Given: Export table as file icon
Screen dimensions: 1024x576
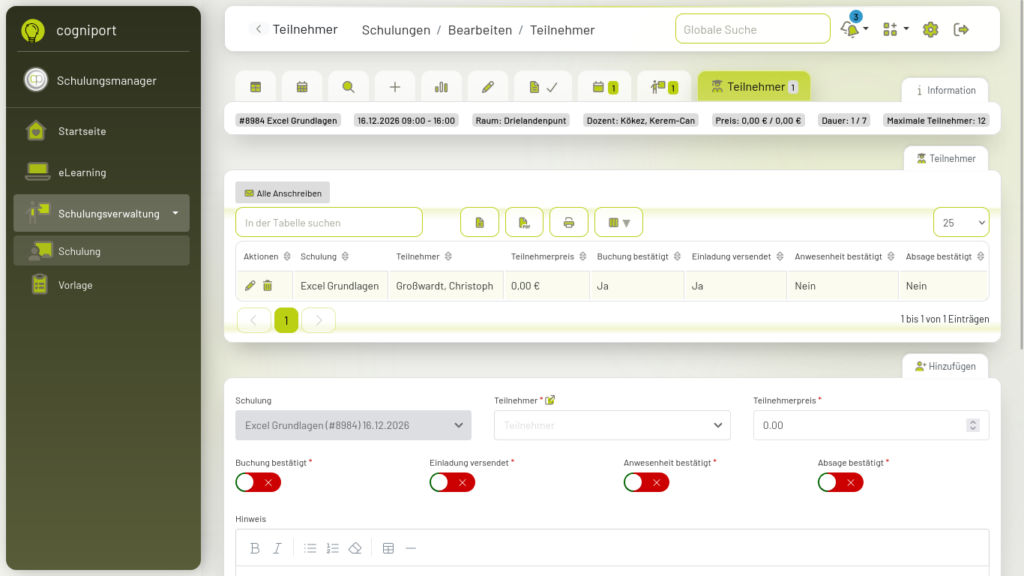Looking at the screenshot, I should pos(479,223).
